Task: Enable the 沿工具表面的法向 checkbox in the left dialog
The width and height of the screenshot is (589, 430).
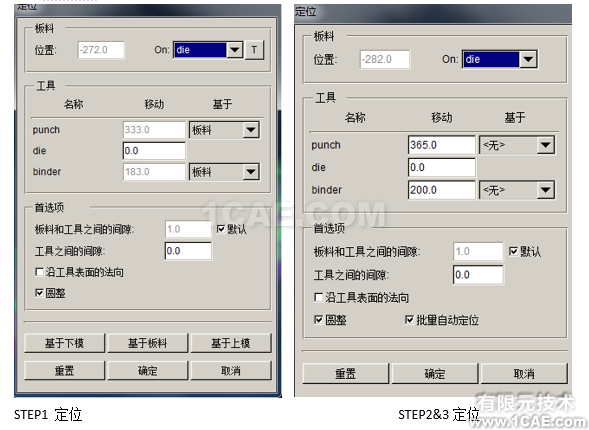Action: (x=39, y=272)
